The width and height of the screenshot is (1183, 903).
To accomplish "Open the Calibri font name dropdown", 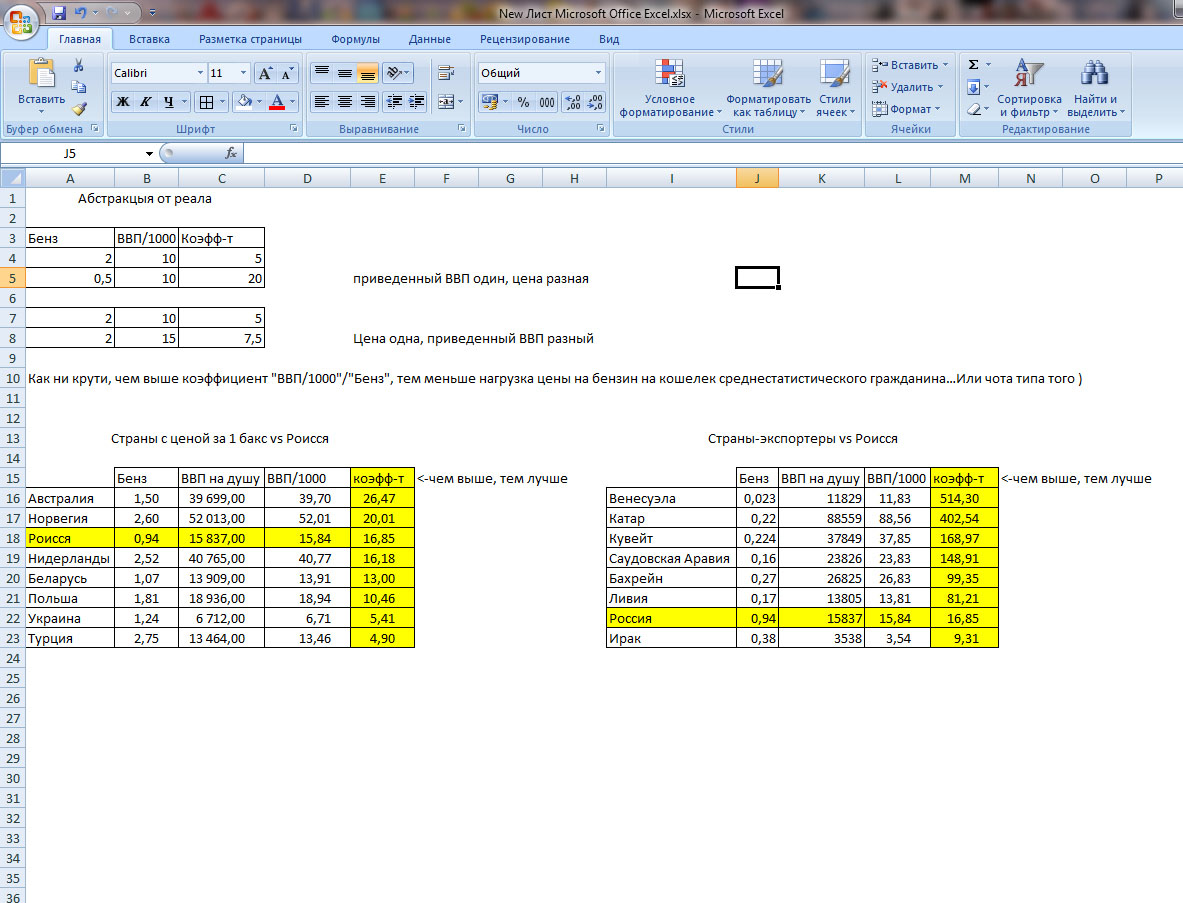I will [x=201, y=73].
